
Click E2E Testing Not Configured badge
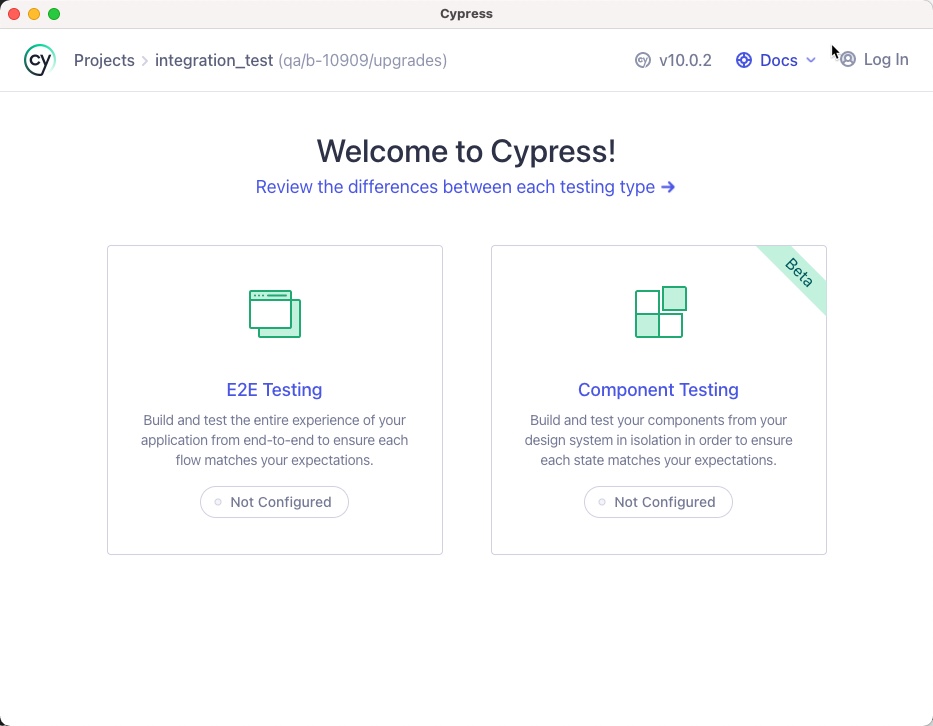[274, 502]
